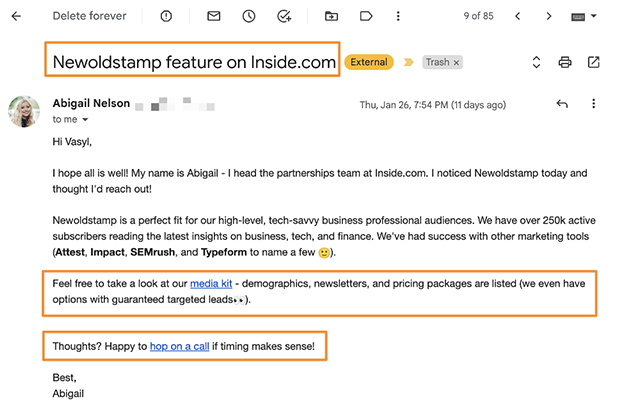
Task: Click the Trash label text
Action: tap(438, 62)
